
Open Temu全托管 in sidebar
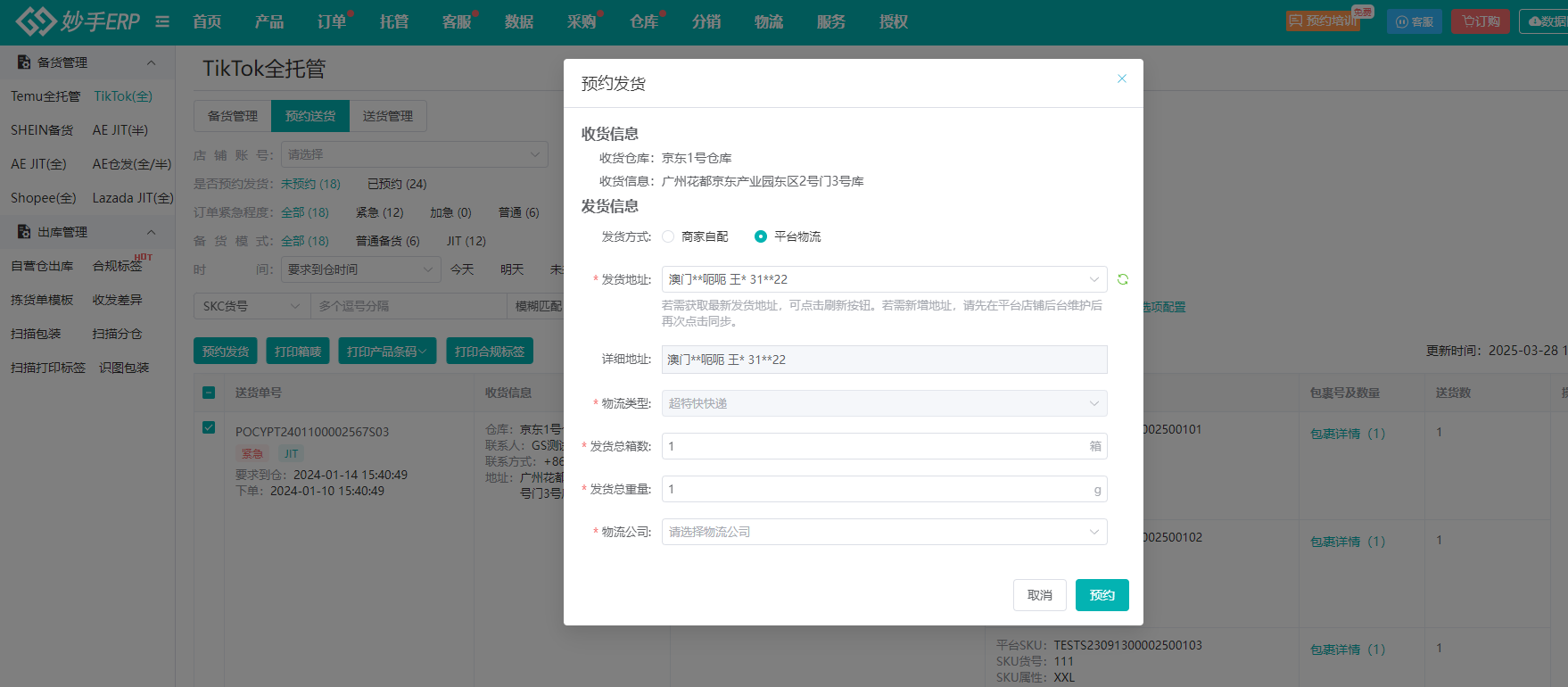(45, 96)
